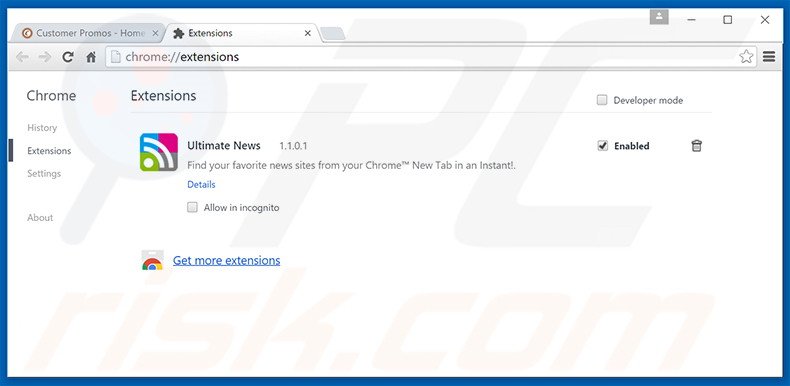790x386 pixels.
Task: Click the page icon in address bar
Action: click(x=116, y=57)
